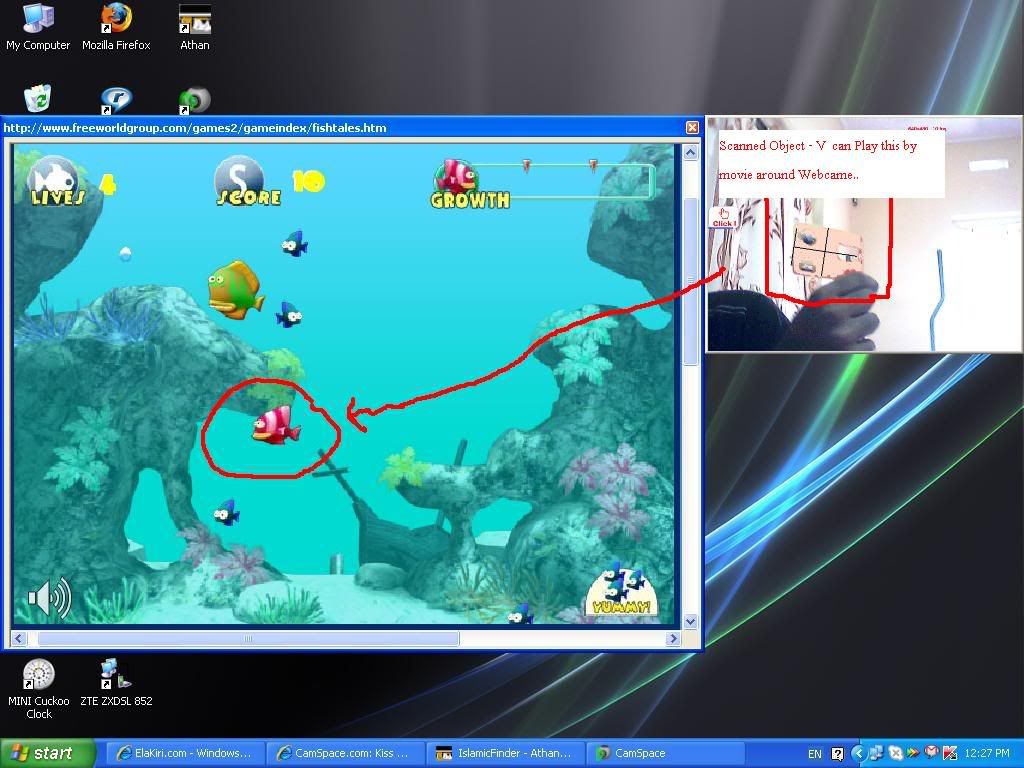This screenshot has width=1024, height=768.
Task: Select the RealPlayer desktop shortcut
Action: point(116,100)
